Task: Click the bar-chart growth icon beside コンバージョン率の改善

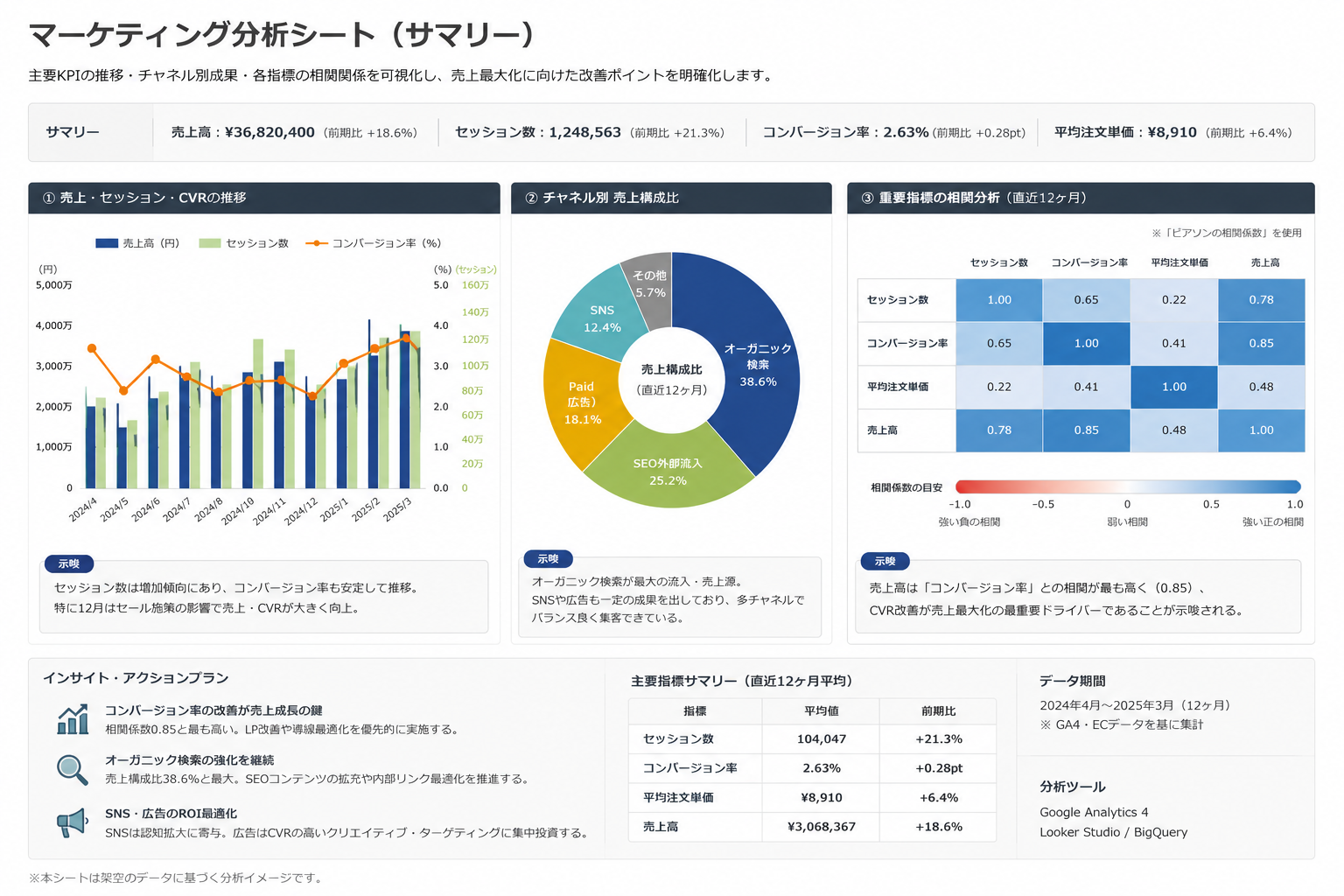Action: pyautogui.click(x=73, y=719)
